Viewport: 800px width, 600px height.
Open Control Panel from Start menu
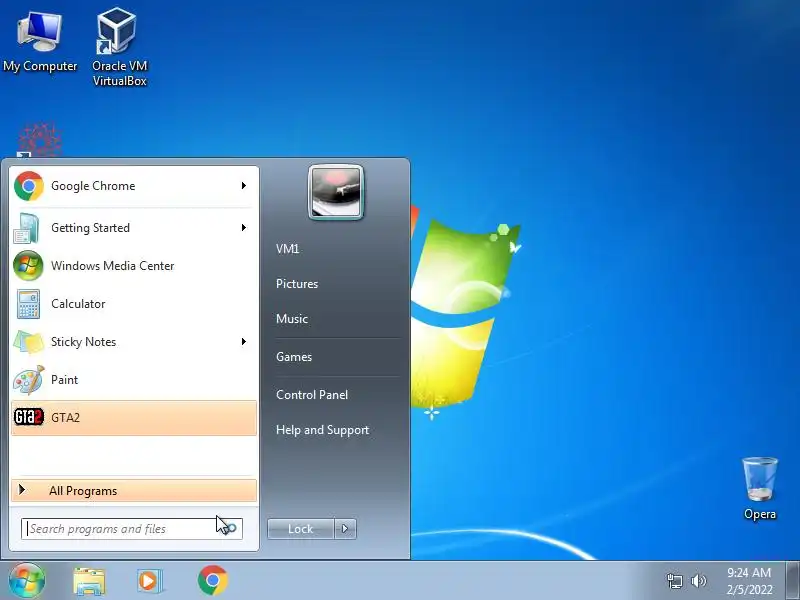click(x=312, y=395)
